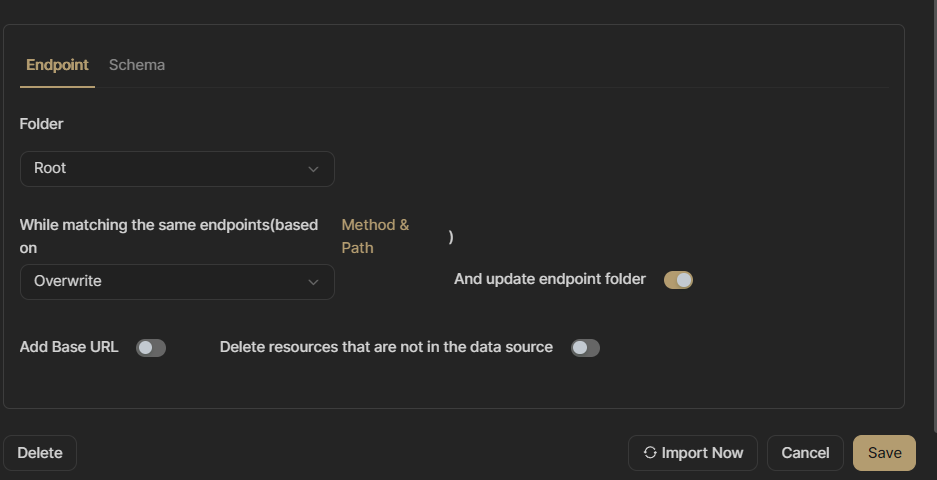This screenshot has height=480, width=937.
Task: Click the Save button
Action: pyautogui.click(x=884, y=453)
